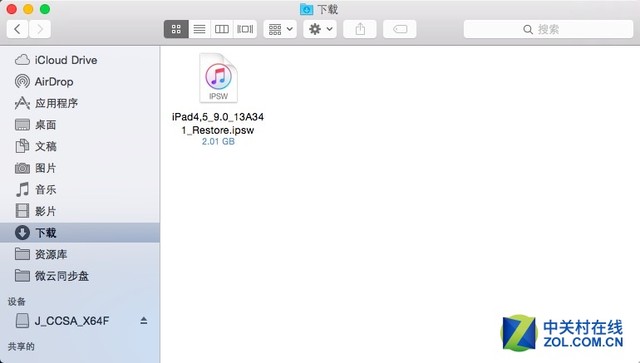Image resolution: width=640 pixels, height=363 pixels.
Task: Select the IPSW file icon
Action: pos(218,78)
